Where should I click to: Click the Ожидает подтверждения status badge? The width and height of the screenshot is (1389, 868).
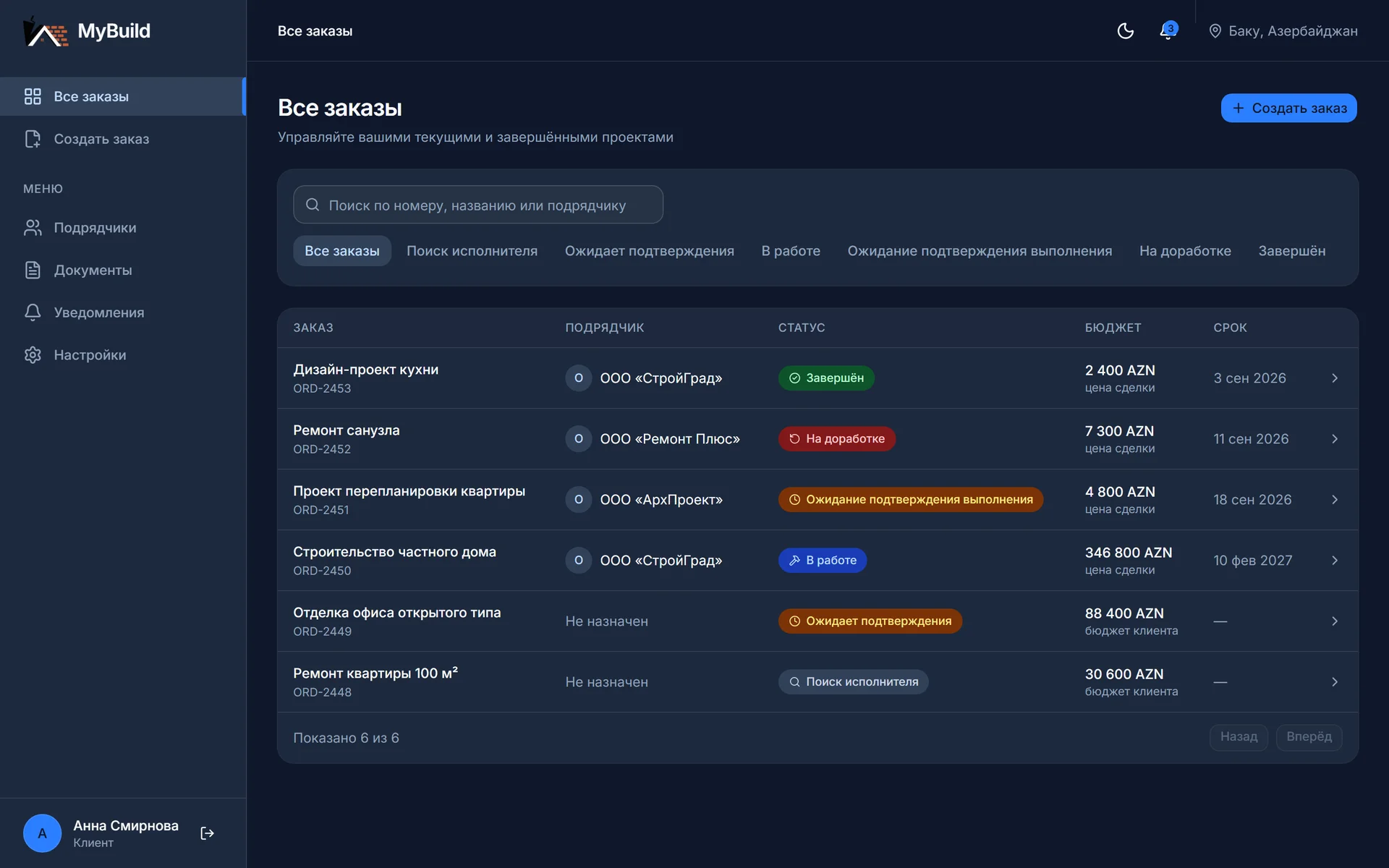[x=870, y=621]
